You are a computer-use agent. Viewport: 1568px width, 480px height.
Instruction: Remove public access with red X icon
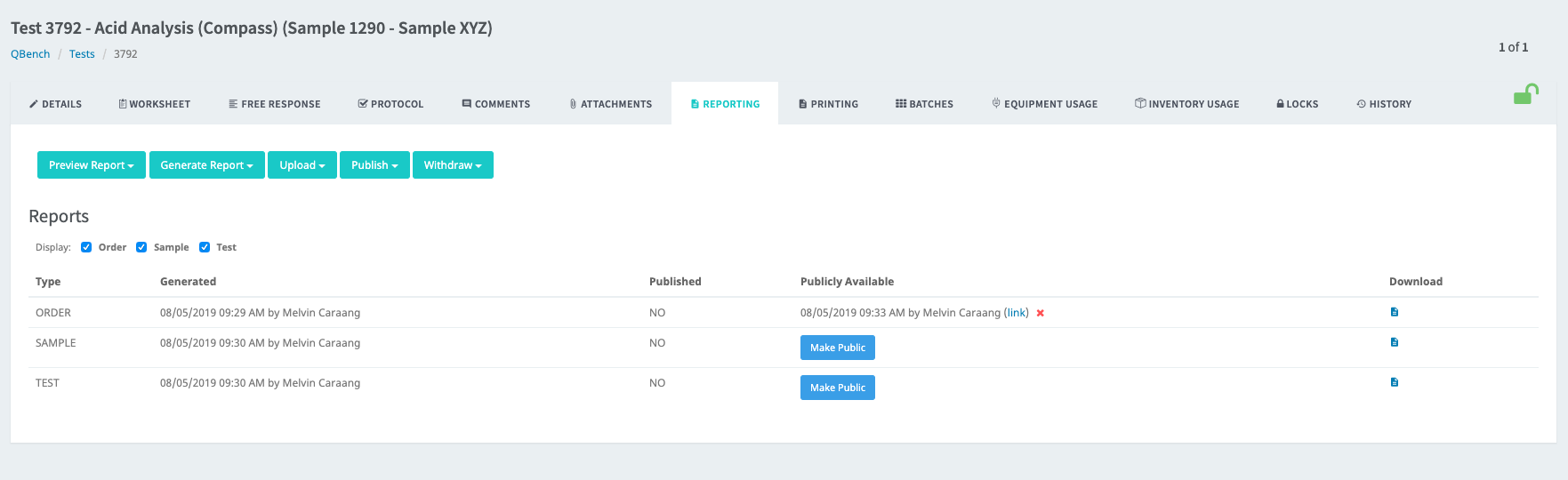(1041, 313)
